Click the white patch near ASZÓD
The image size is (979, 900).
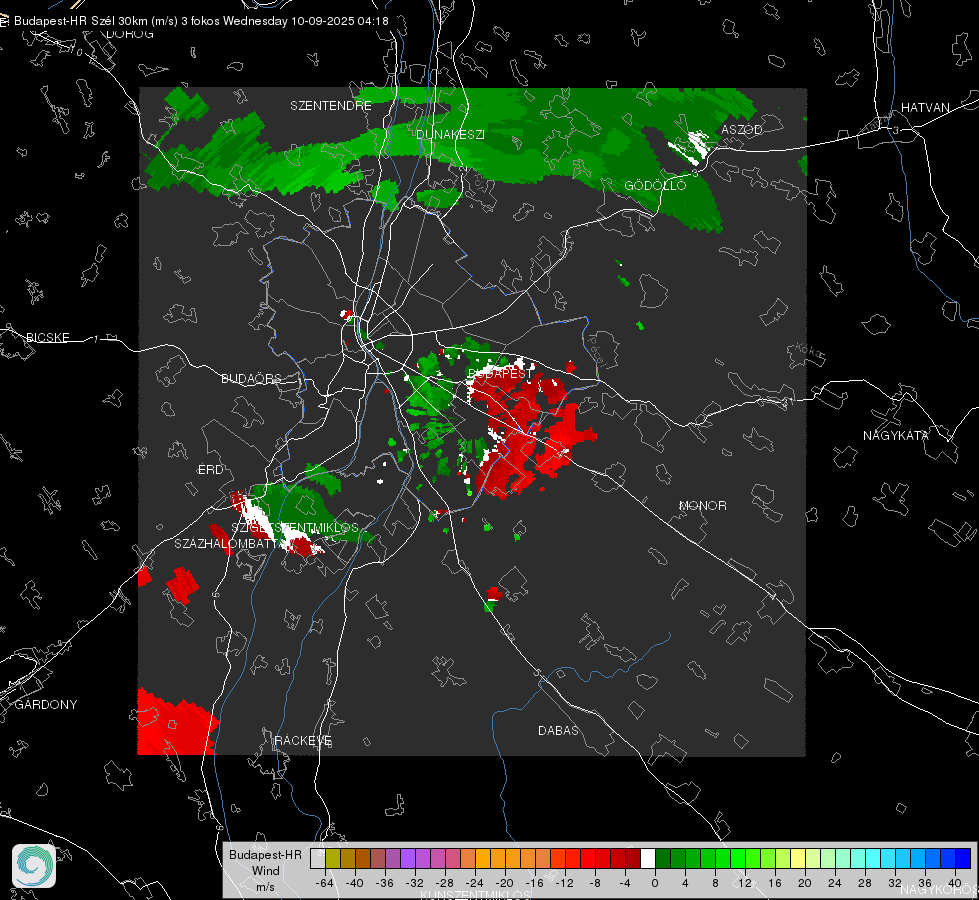pos(691,147)
